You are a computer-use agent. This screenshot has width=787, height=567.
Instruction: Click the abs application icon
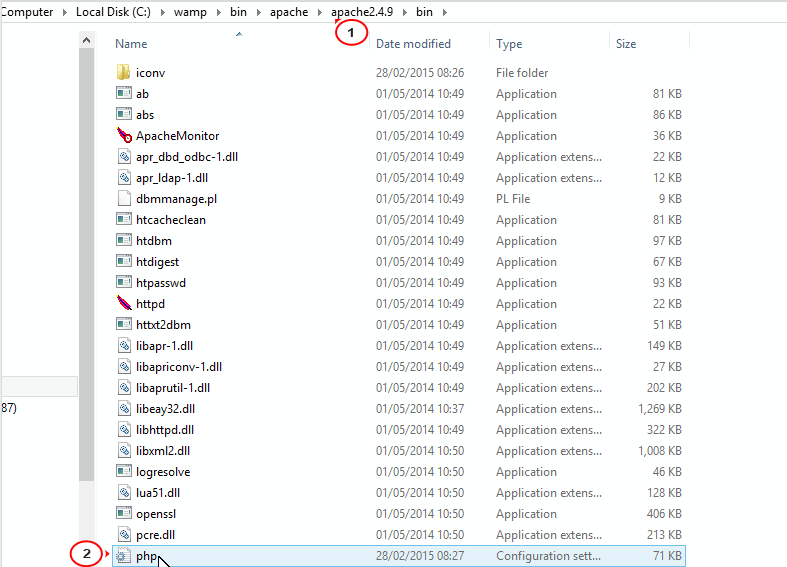click(123, 114)
